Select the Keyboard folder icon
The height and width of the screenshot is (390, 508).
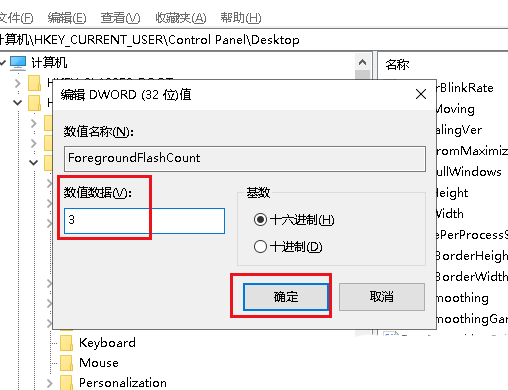point(66,343)
